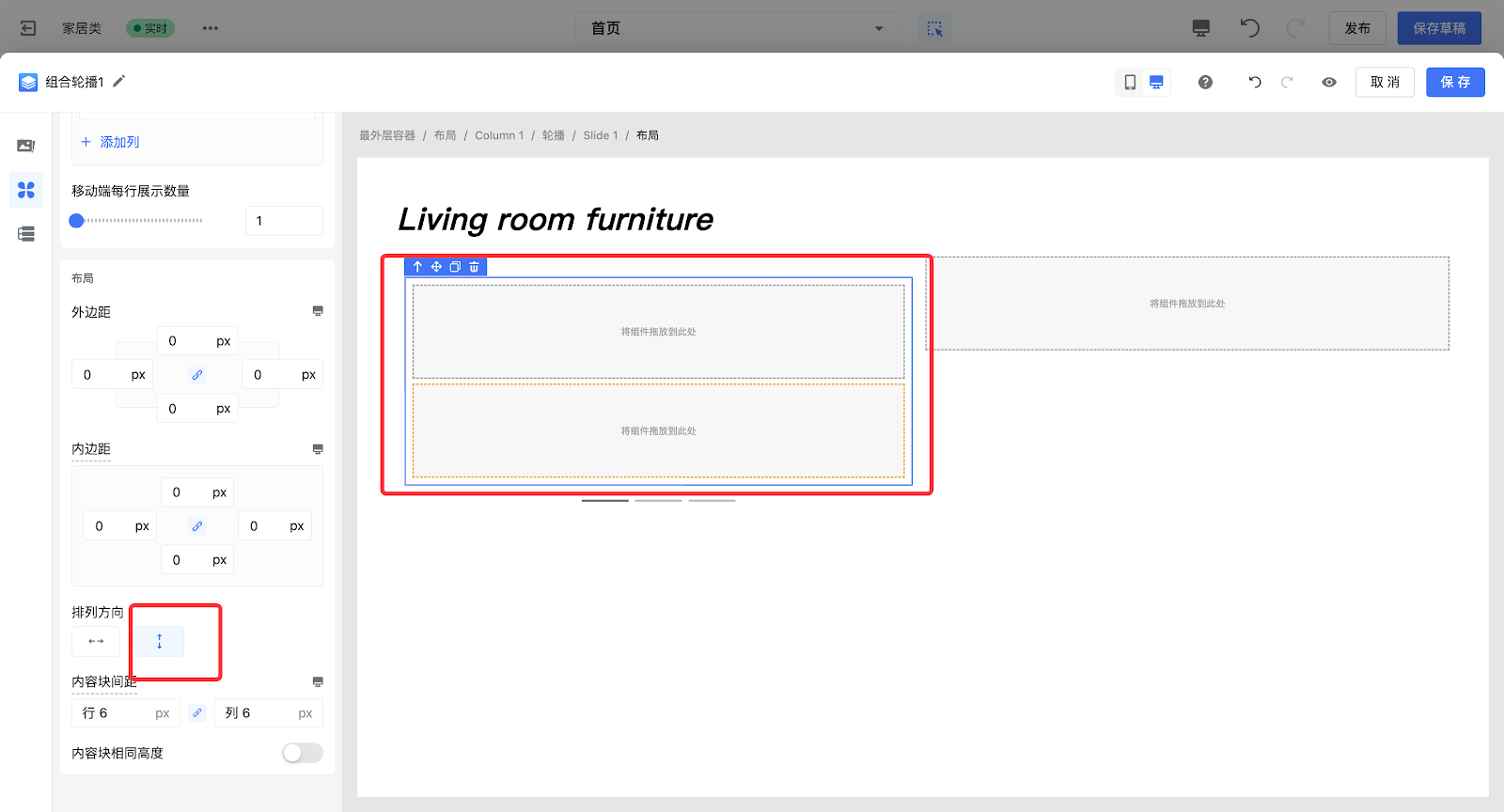
Task: Click the 移动端每行展示数量 slider handle
Action: [77, 221]
